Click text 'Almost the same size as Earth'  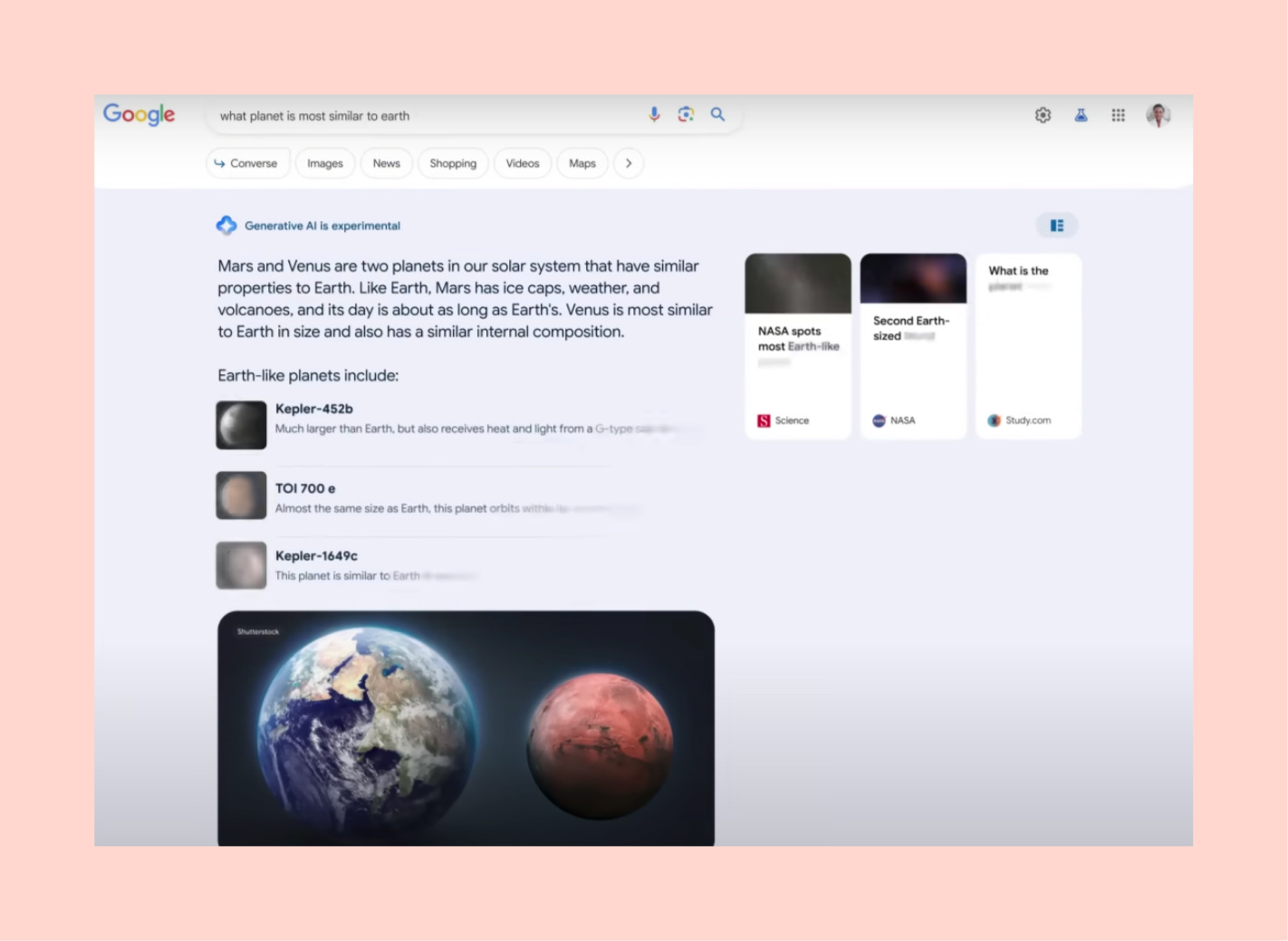tap(352, 508)
